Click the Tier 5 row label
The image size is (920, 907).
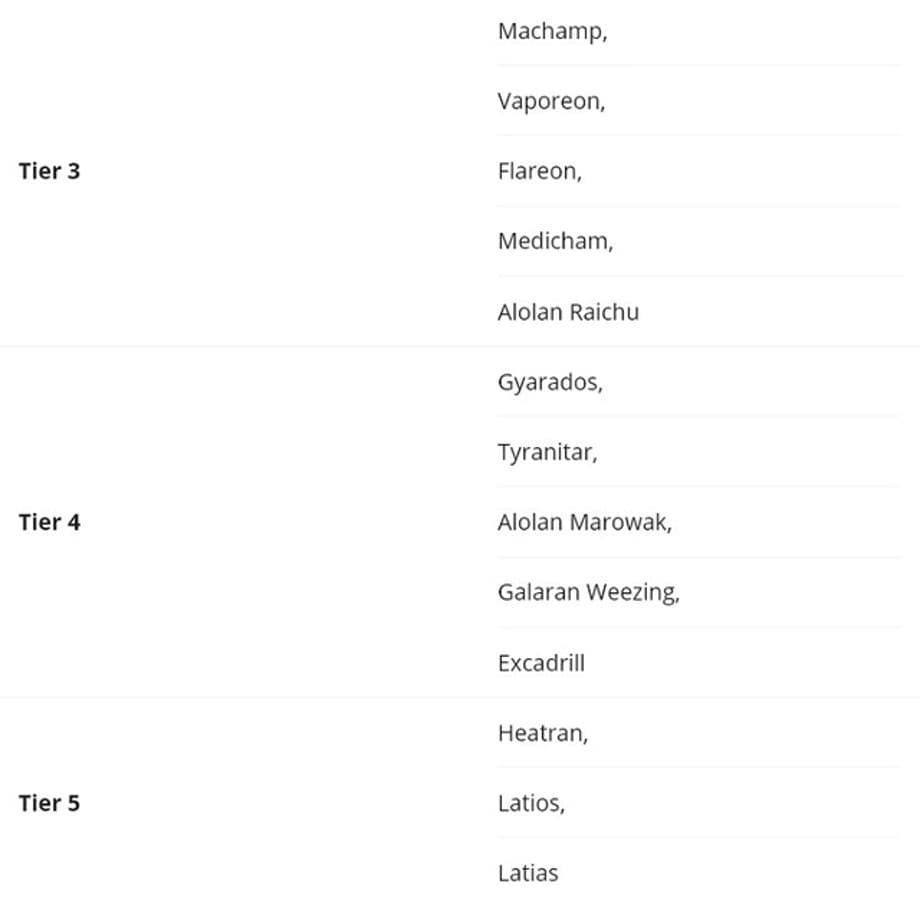[x=49, y=803]
